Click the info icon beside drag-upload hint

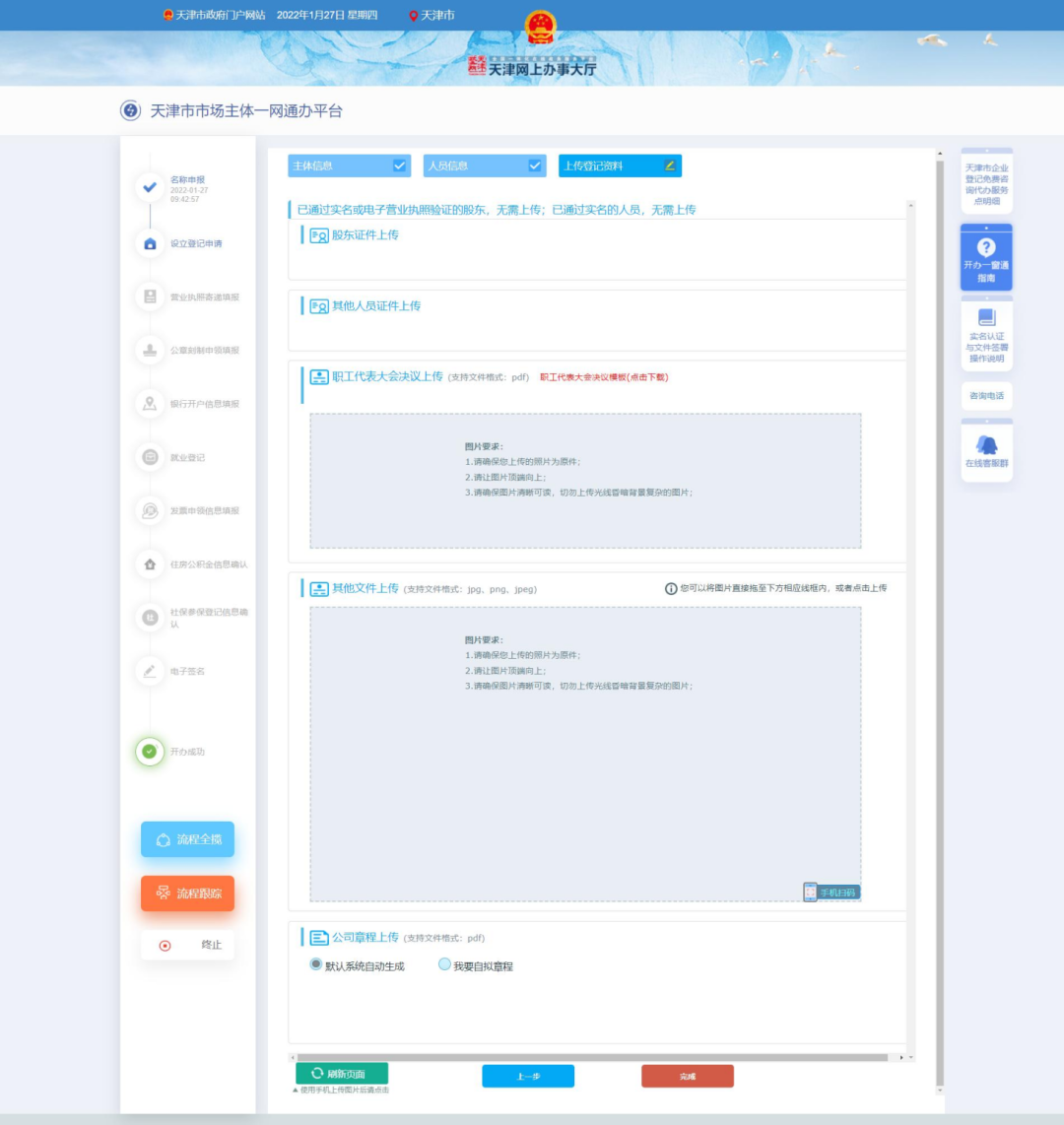tap(670, 588)
